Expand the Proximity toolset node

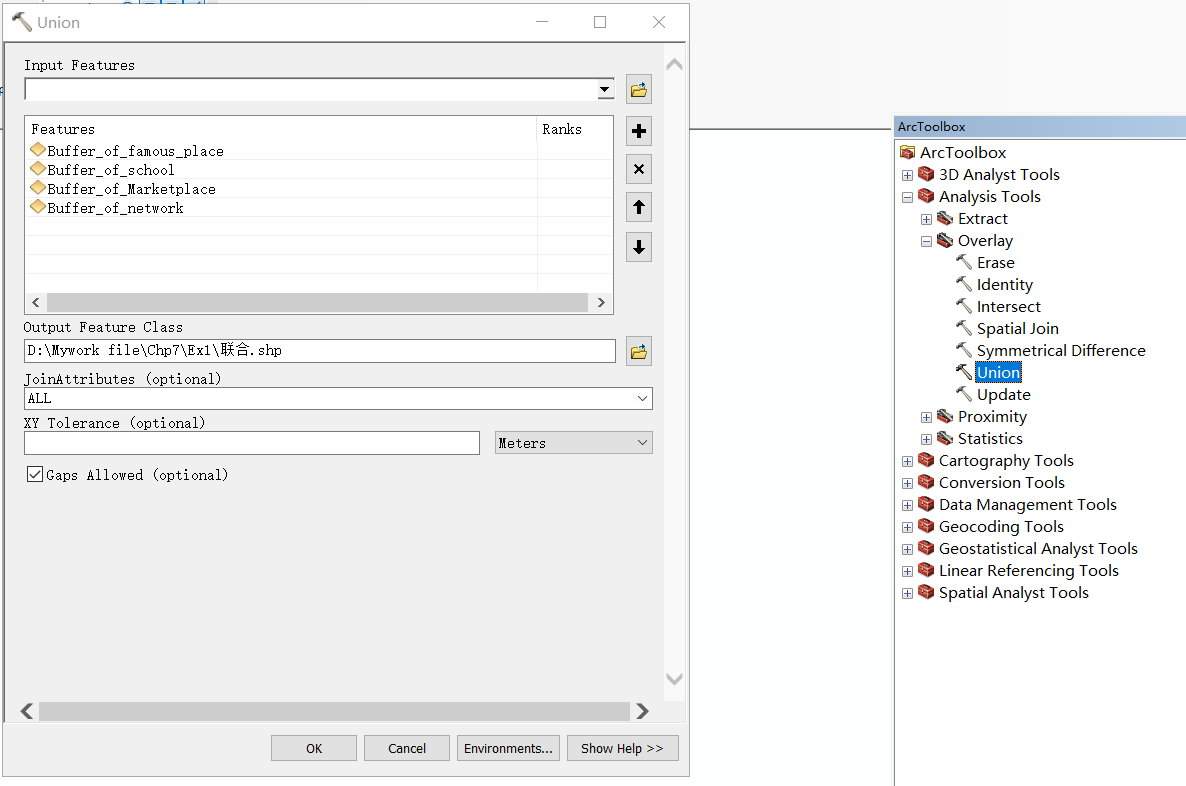tap(926, 418)
